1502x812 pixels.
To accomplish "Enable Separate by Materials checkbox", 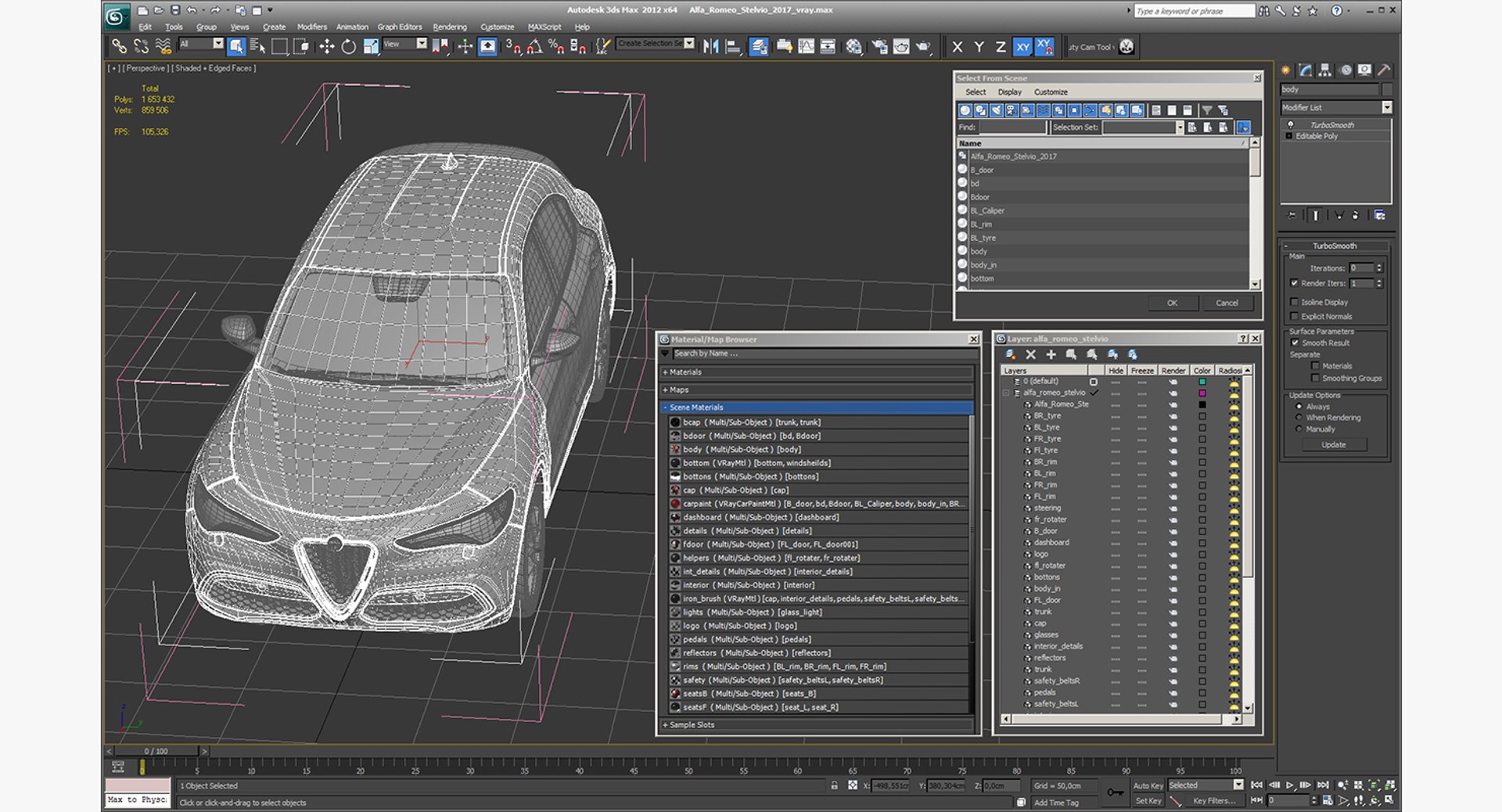I will 1315,366.
